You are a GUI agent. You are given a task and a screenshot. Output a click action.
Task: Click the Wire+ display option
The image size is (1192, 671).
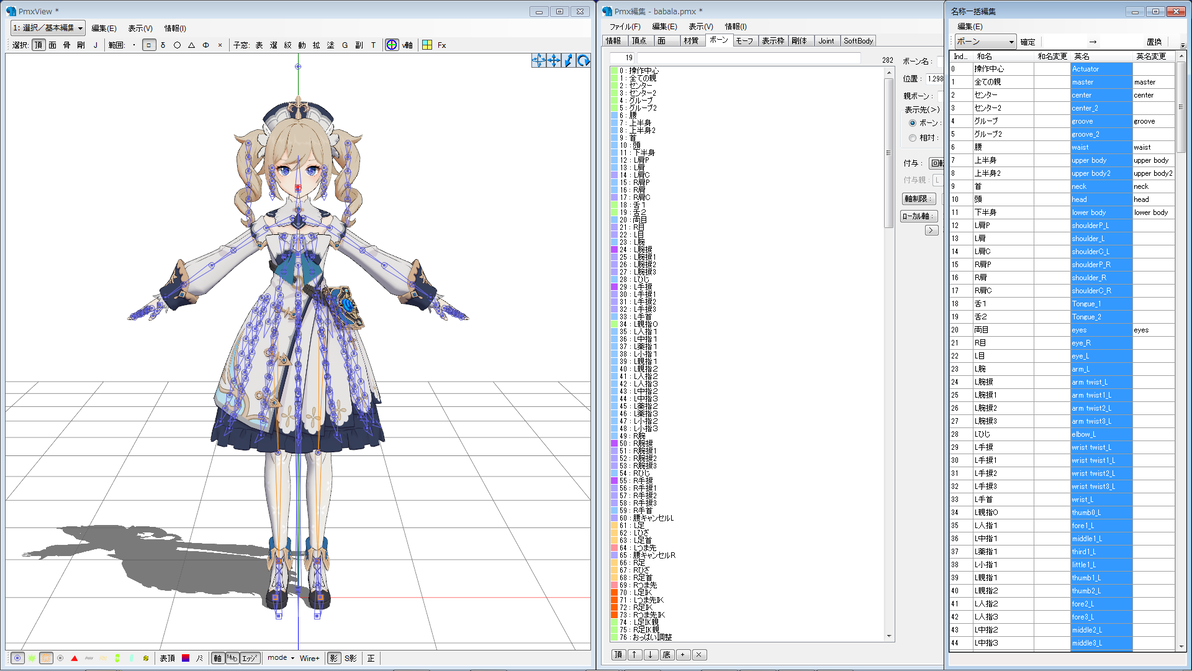[309, 658]
